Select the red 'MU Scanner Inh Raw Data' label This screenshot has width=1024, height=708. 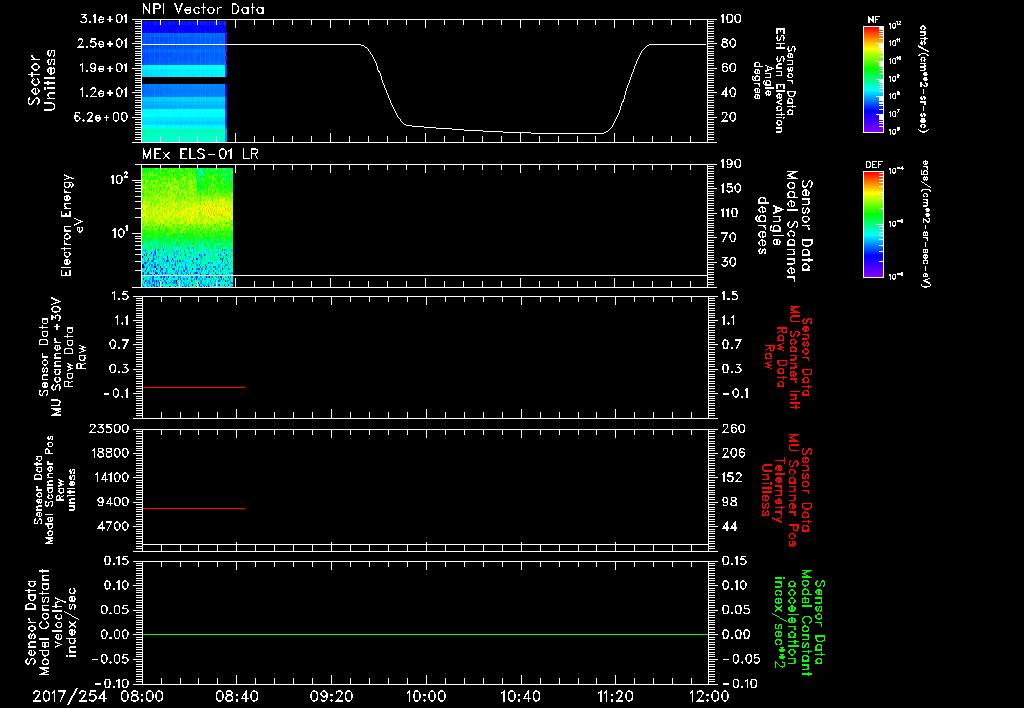788,357
